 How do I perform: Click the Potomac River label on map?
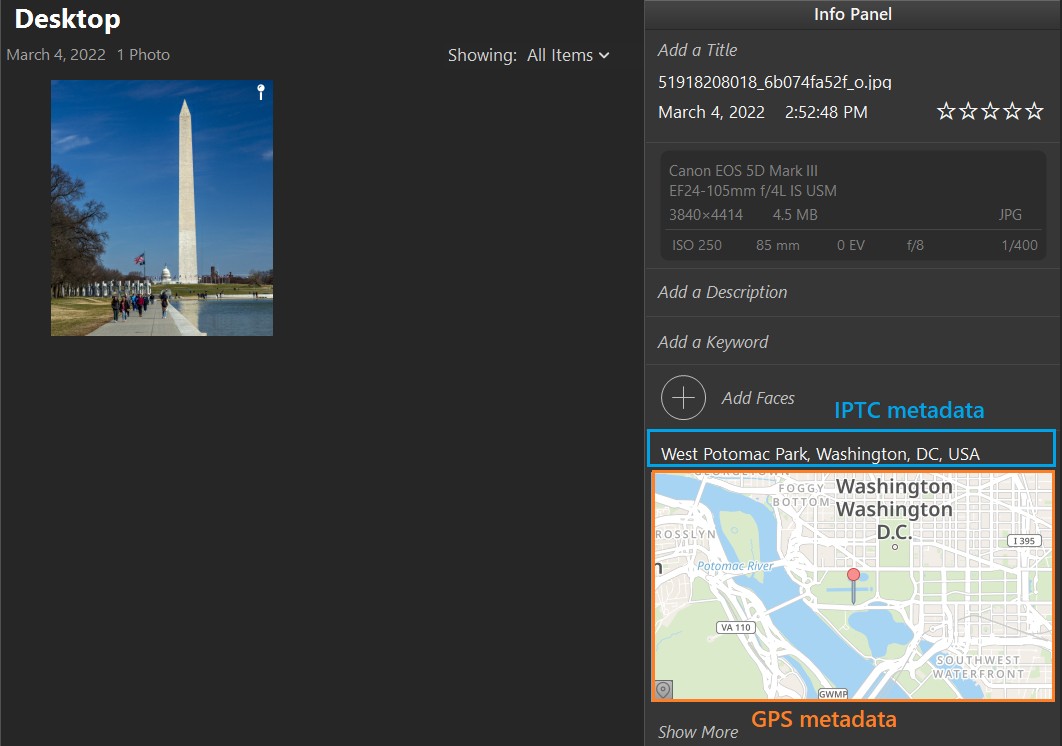tap(735, 566)
